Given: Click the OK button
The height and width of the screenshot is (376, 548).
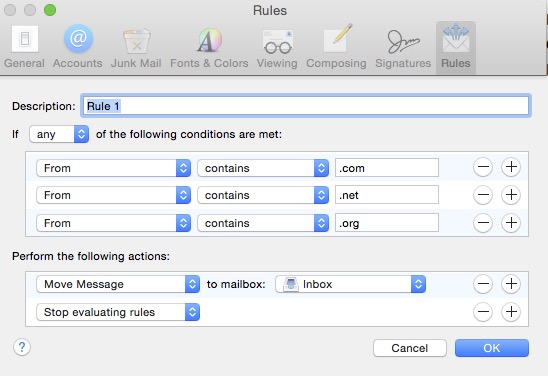Looking at the screenshot, I should tap(492, 348).
